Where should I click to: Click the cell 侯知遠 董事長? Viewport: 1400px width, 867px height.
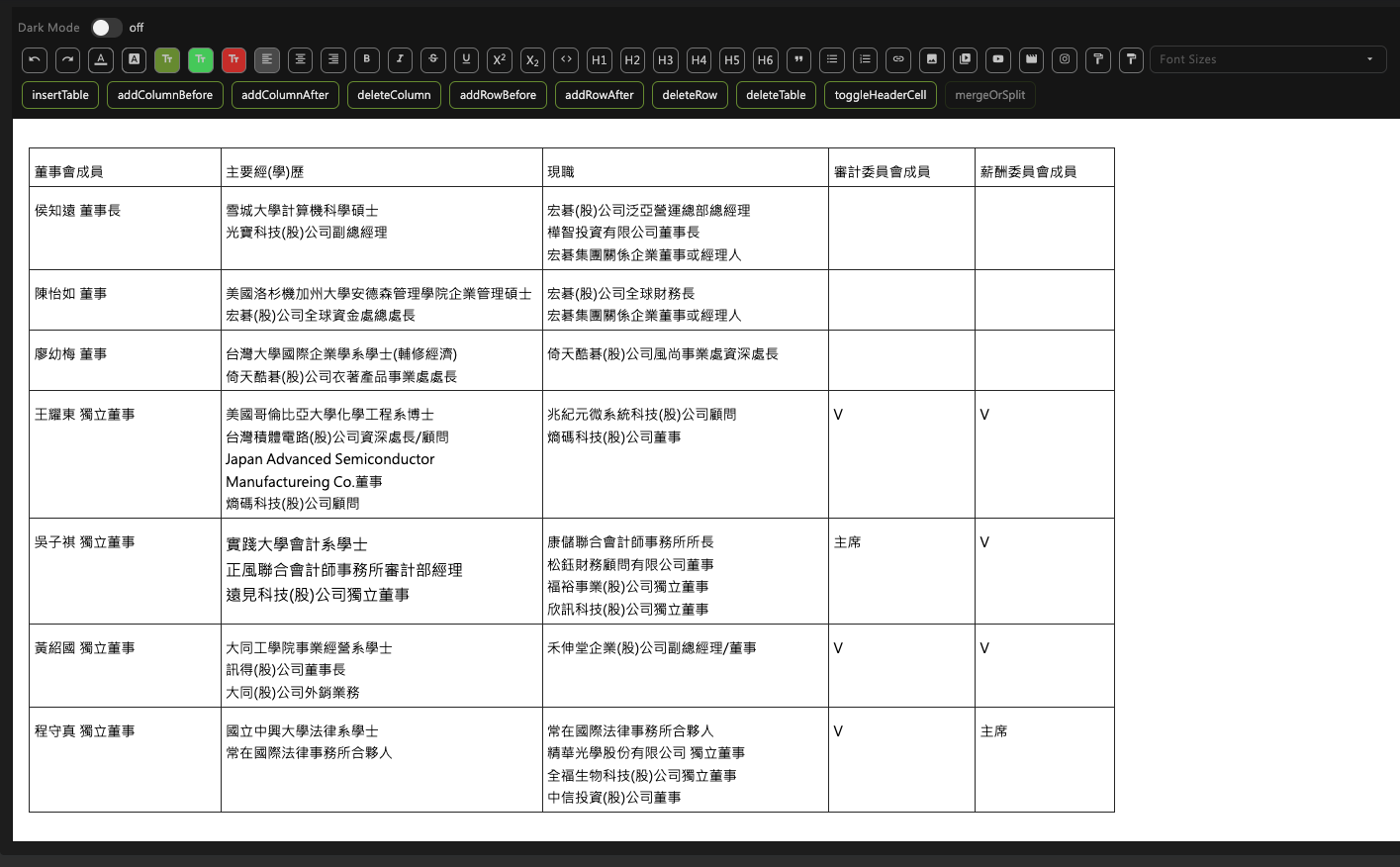[125, 228]
